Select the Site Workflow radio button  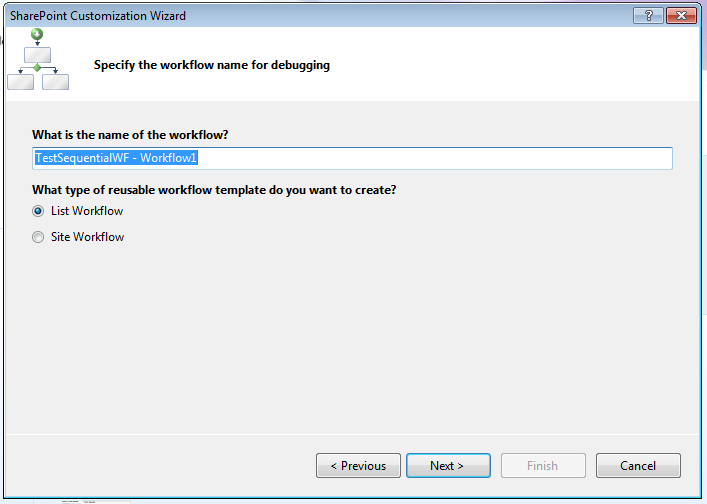coord(39,237)
